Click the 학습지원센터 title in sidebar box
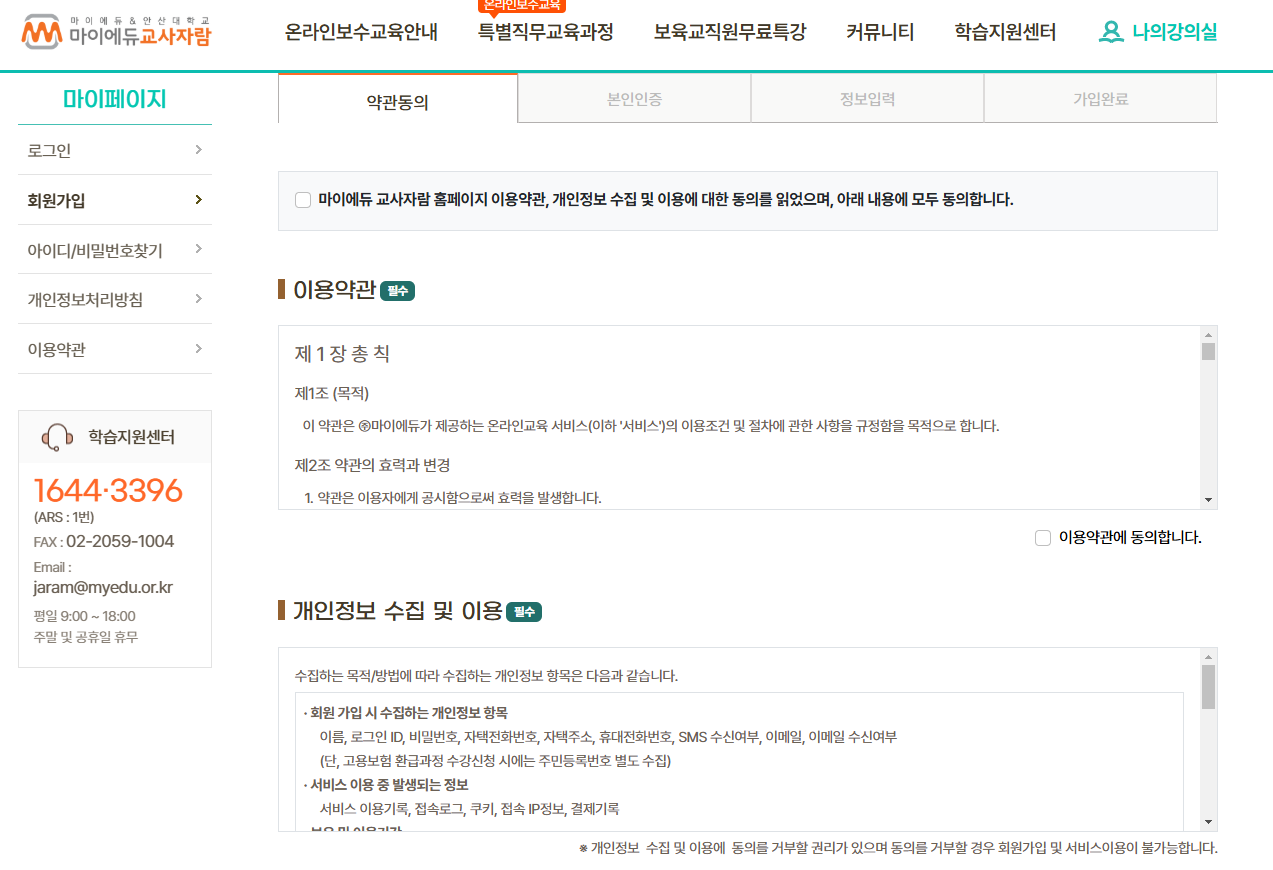Screen dimensions: 1273x870 point(131,437)
